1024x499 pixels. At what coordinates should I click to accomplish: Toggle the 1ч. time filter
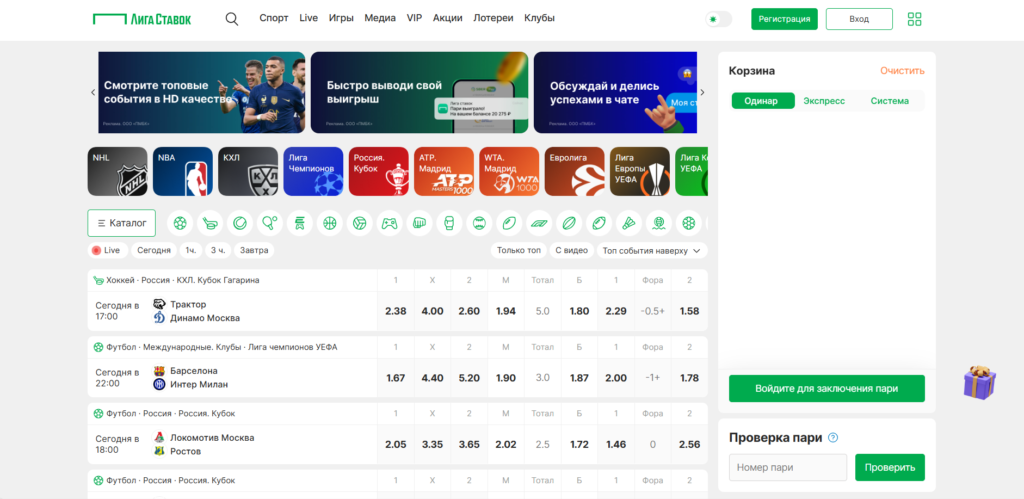tap(191, 250)
